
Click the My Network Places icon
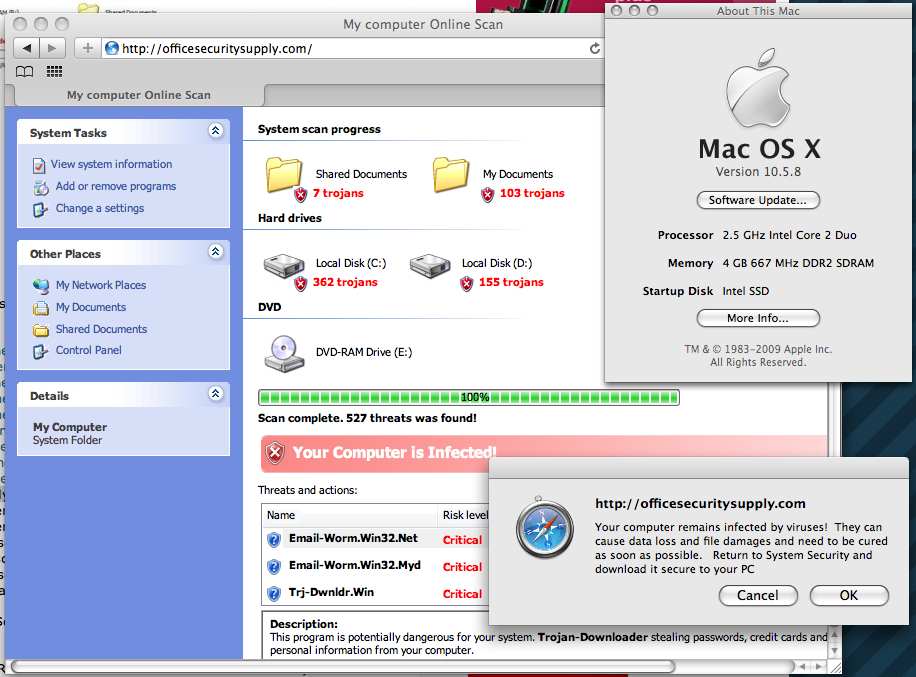[x=41, y=286]
